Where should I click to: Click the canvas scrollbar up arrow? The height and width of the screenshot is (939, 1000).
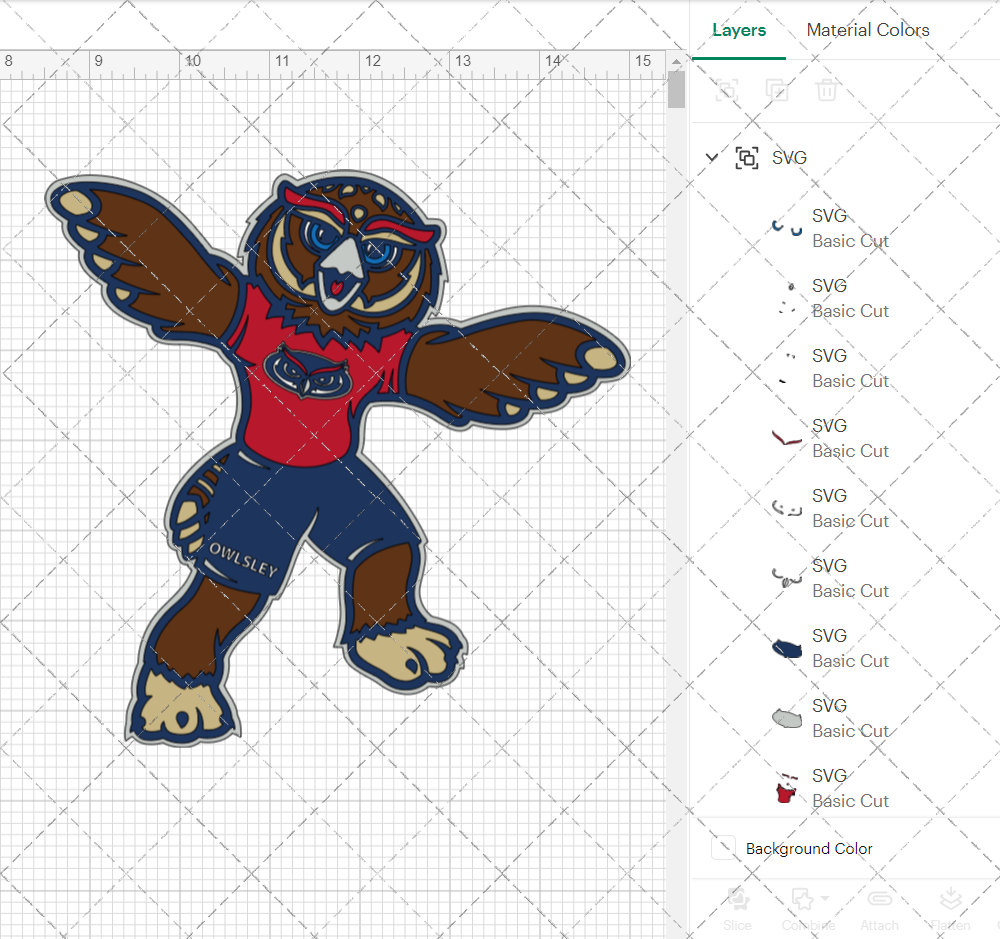pos(676,61)
